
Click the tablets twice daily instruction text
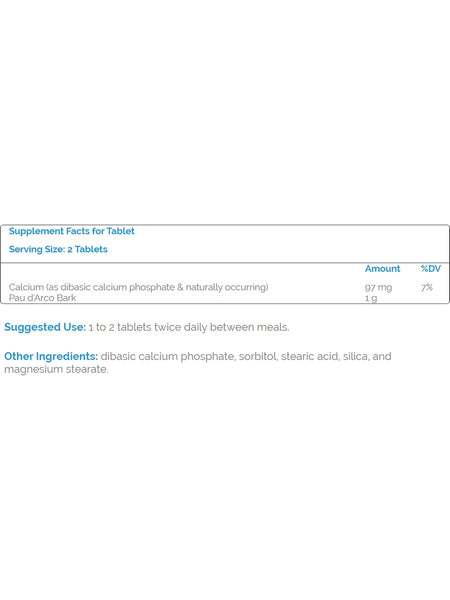[163, 327]
